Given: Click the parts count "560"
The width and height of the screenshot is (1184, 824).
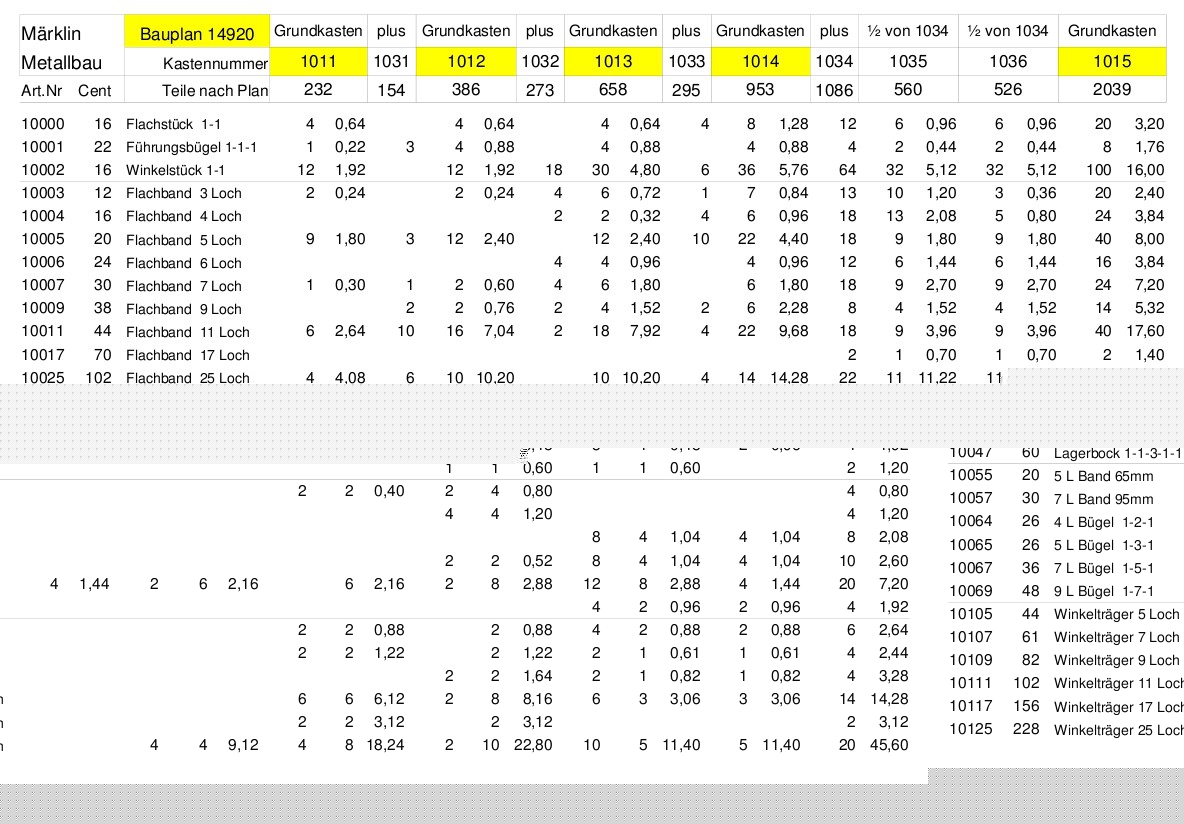Looking at the screenshot, I should click(908, 89).
